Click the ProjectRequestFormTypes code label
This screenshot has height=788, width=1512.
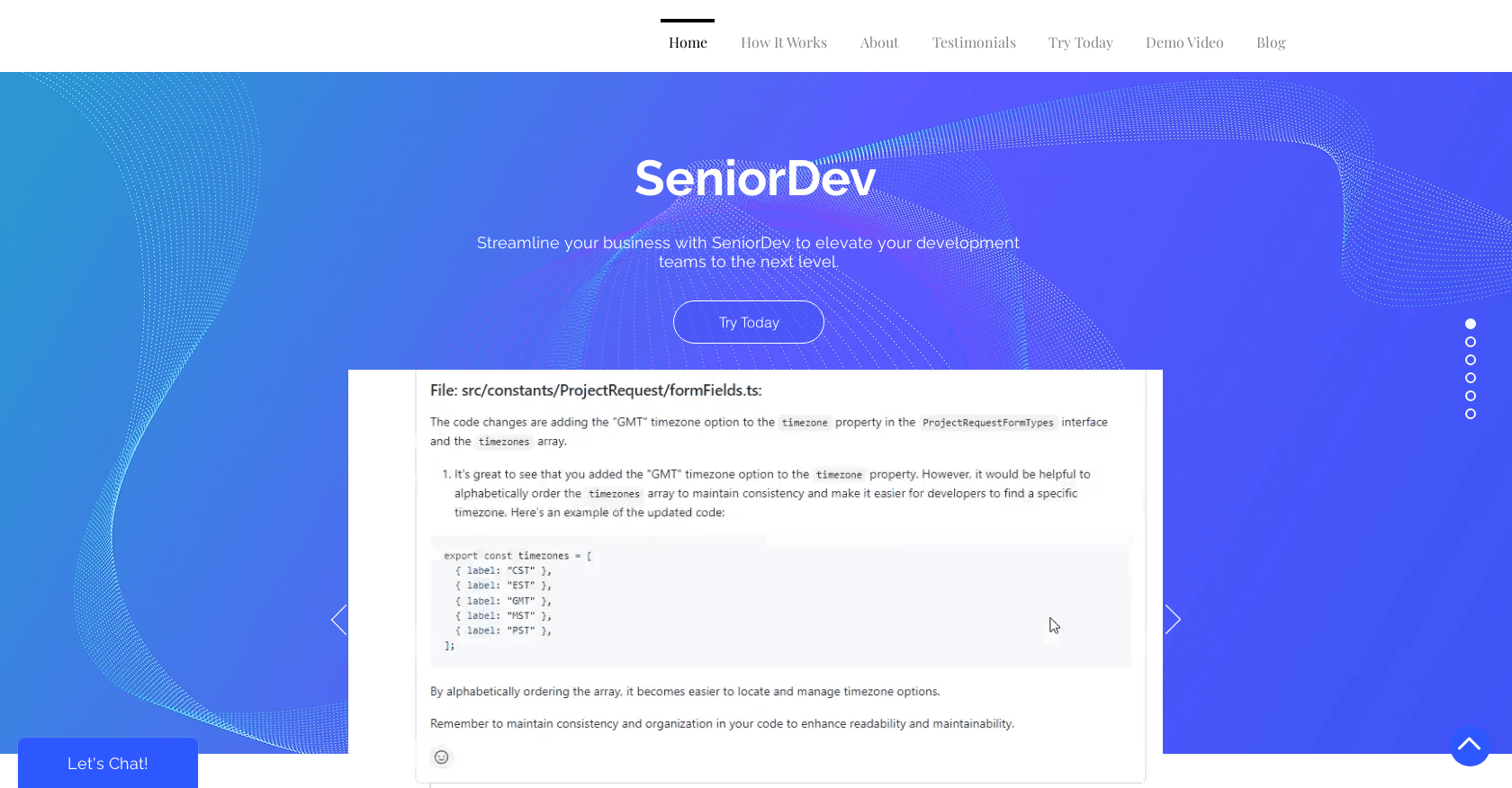987,423
